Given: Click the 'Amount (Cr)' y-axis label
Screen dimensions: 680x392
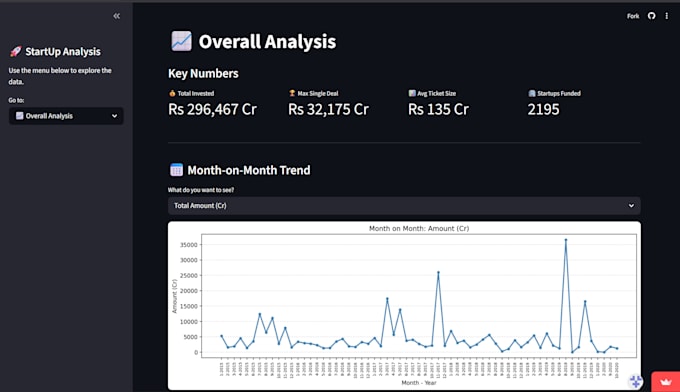Looking at the screenshot, I should (174, 296).
